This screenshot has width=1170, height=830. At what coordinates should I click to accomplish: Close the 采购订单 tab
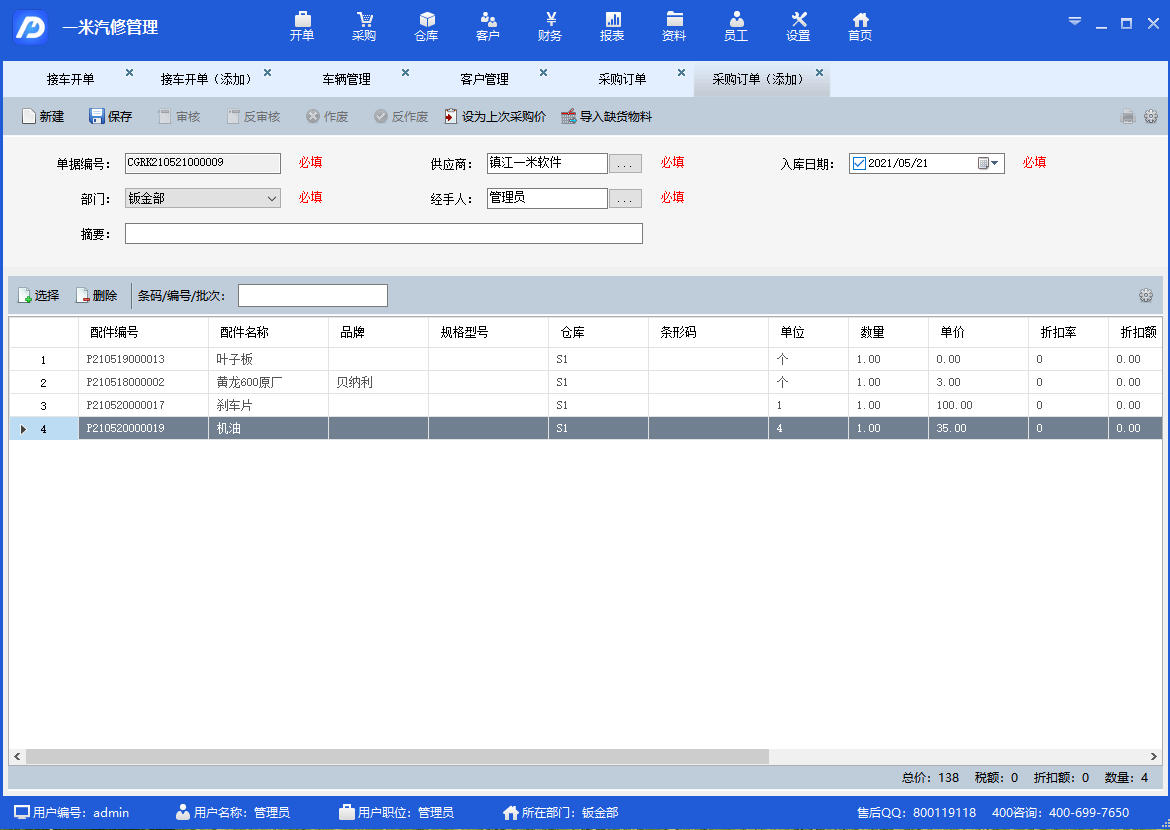pos(681,73)
